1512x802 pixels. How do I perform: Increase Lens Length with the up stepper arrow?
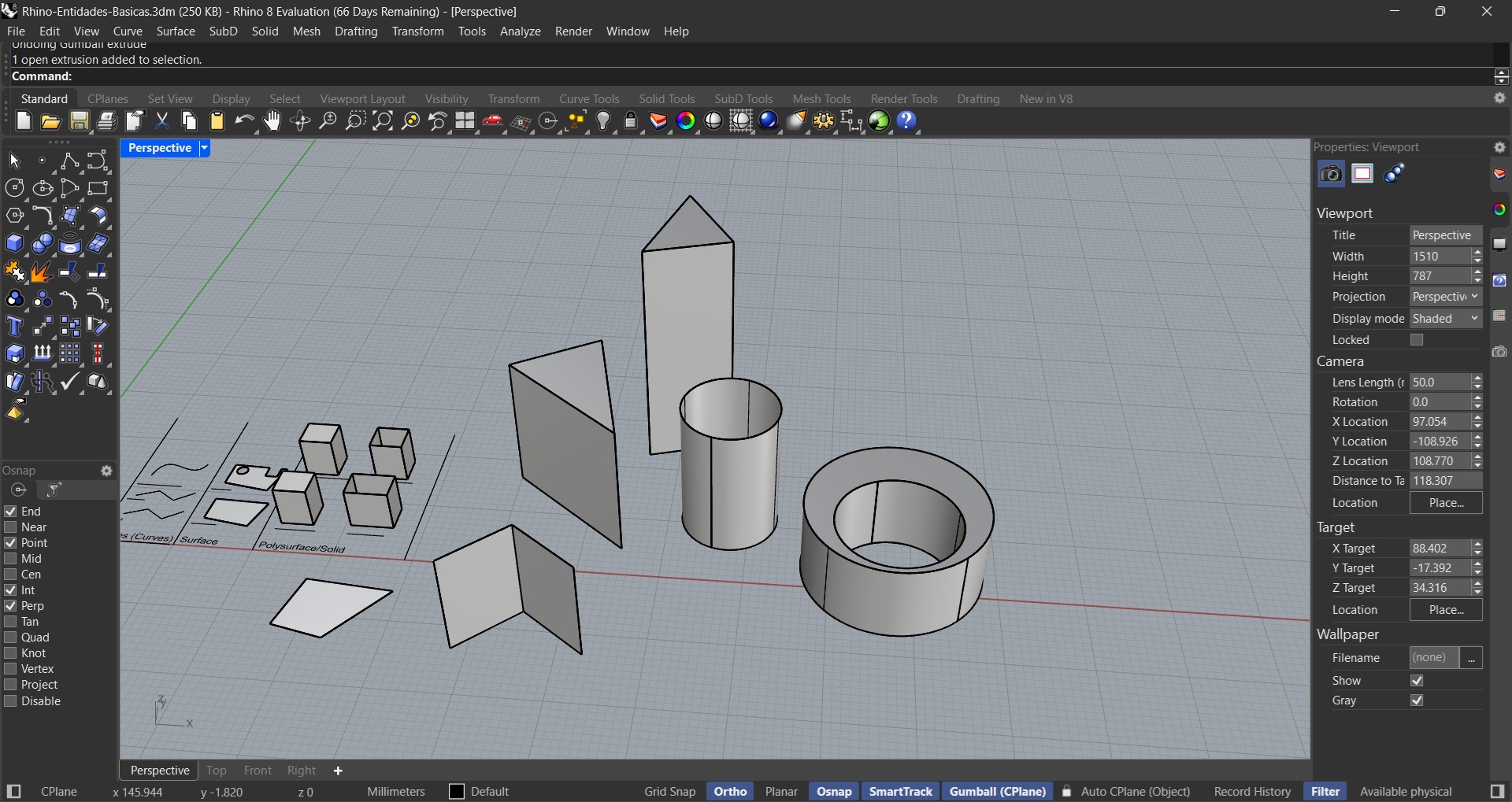[x=1477, y=378]
